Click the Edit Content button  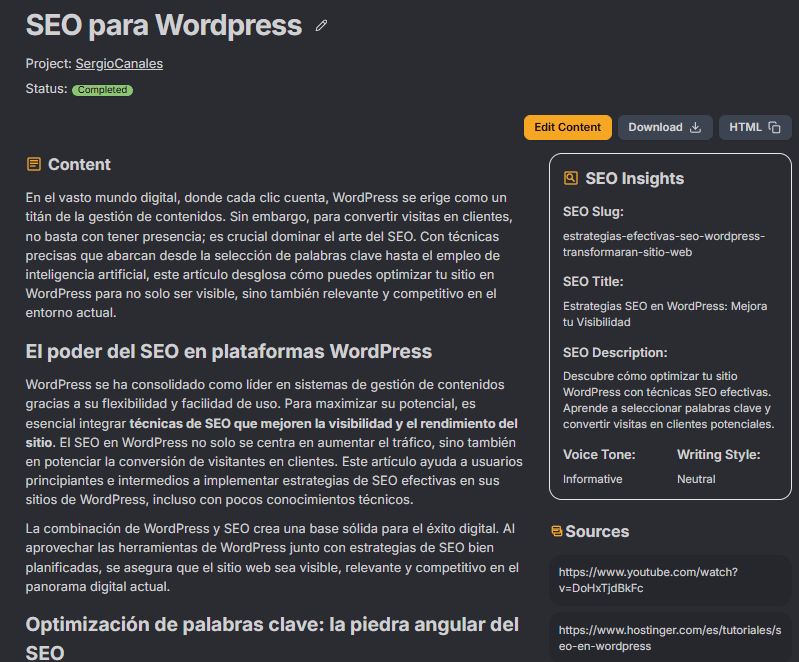tap(568, 127)
